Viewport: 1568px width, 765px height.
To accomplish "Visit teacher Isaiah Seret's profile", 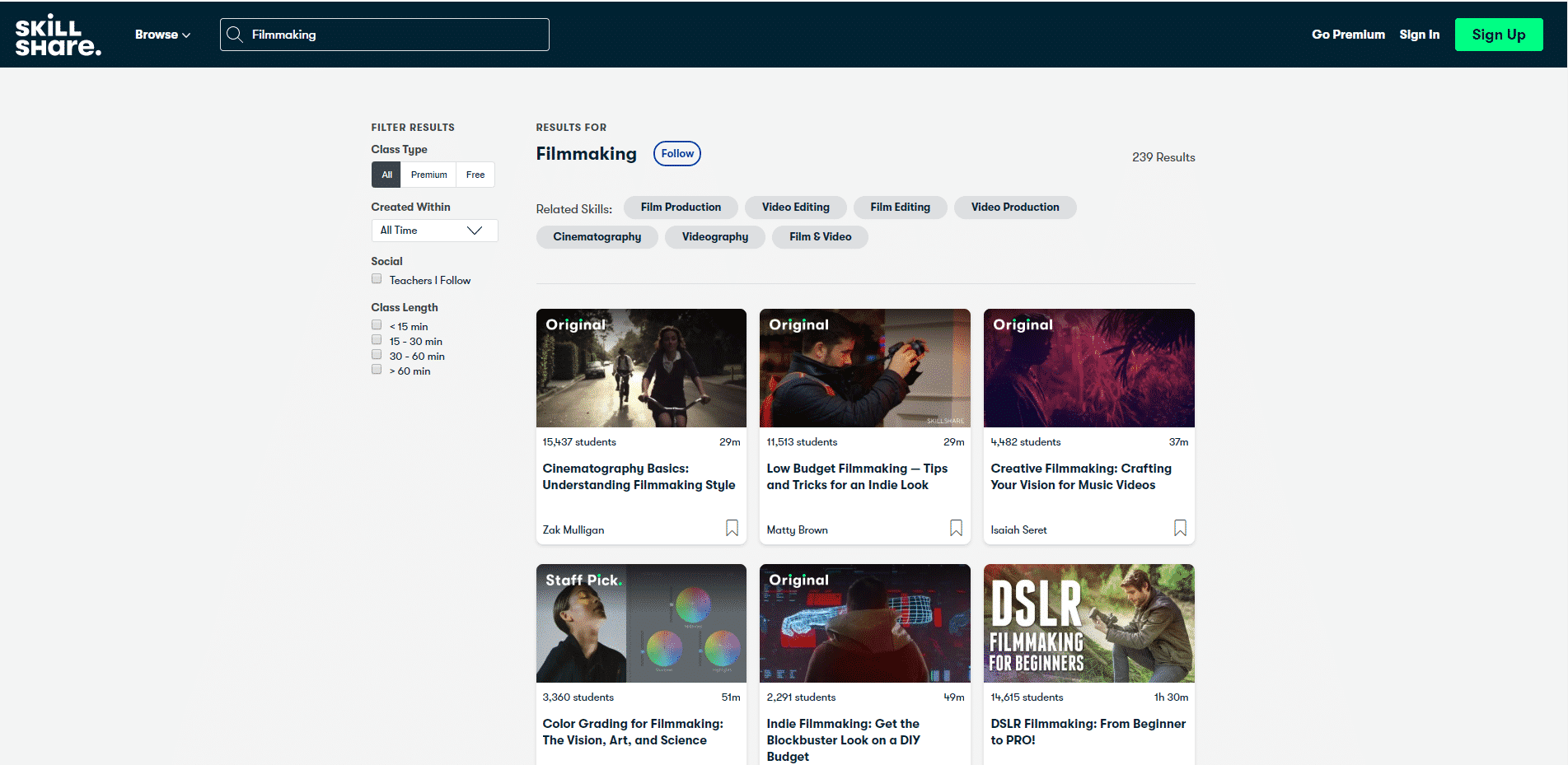I will click(1018, 530).
